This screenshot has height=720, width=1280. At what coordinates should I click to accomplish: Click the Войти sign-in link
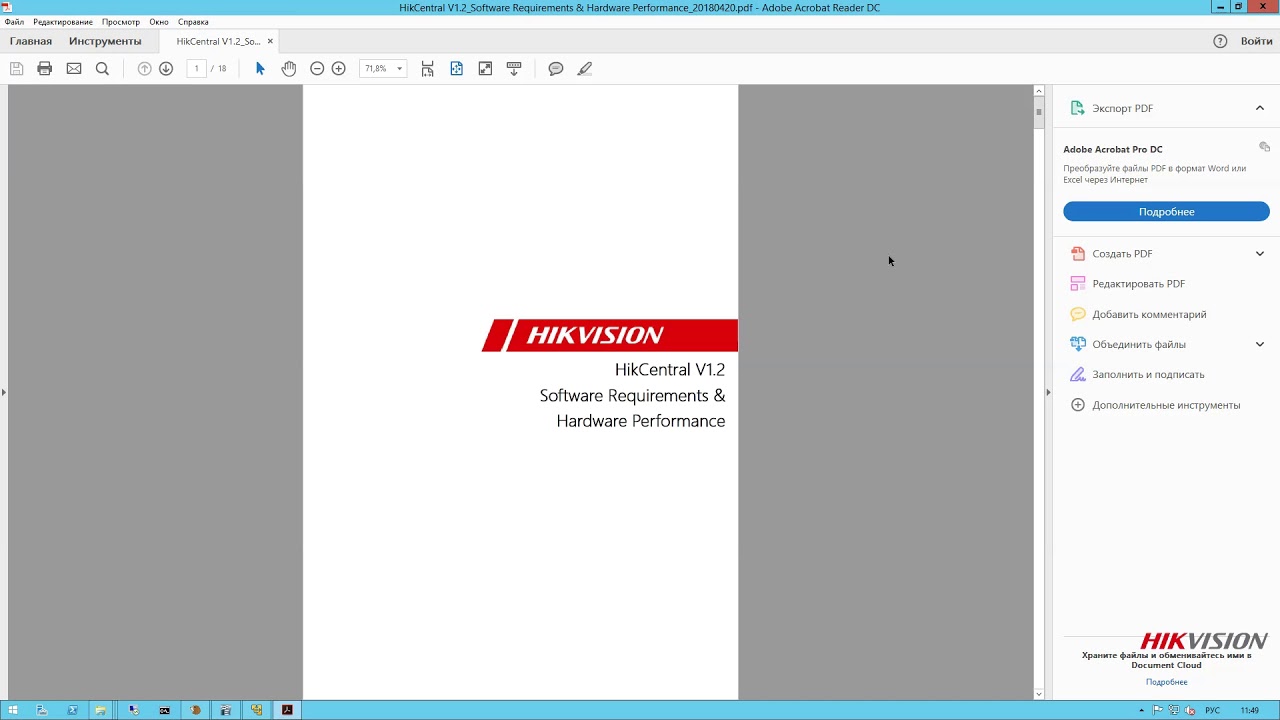coord(1257,41)
